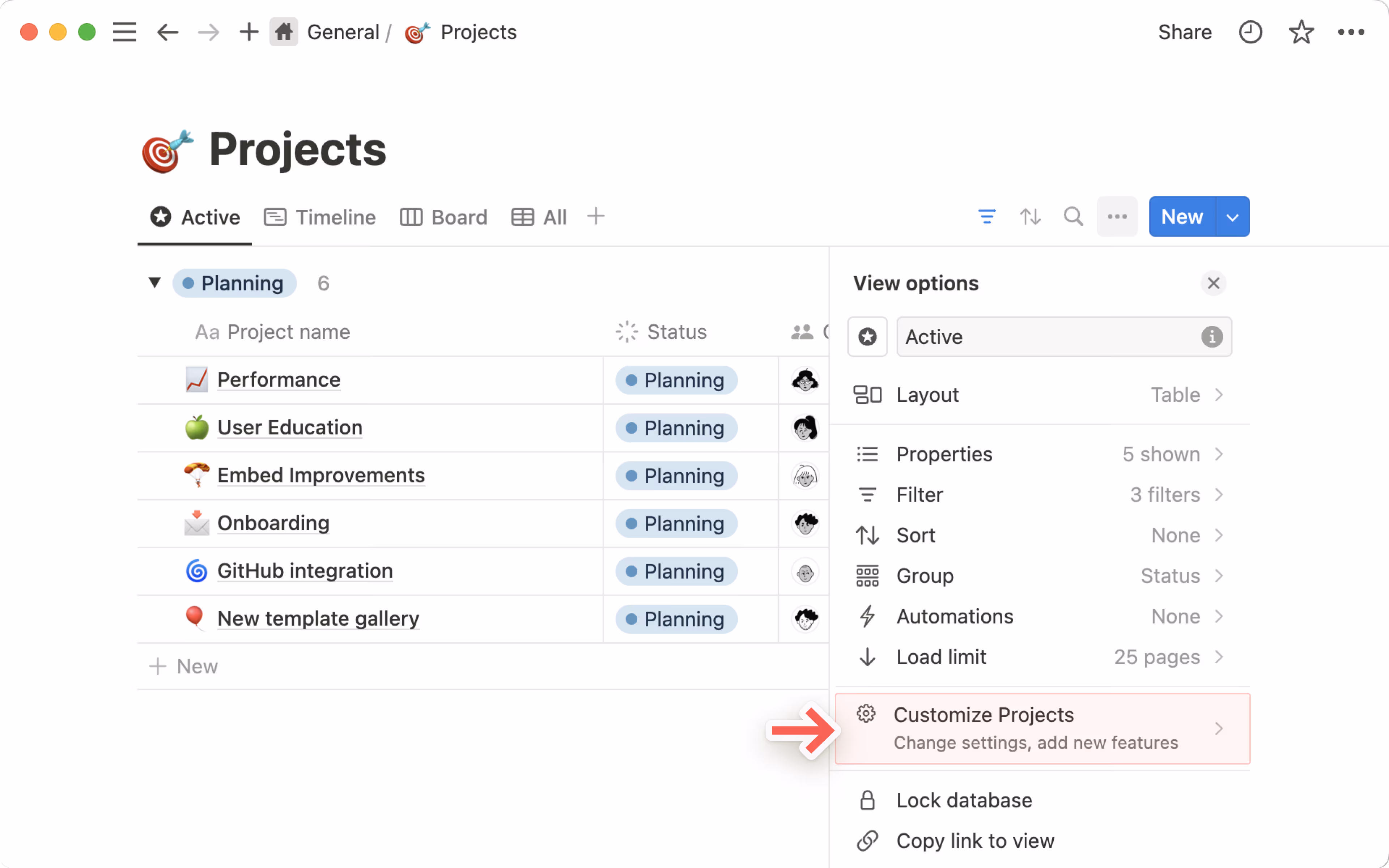Create a new page with the plus icon
1389x868 pixels.
[x=249, y=32]
